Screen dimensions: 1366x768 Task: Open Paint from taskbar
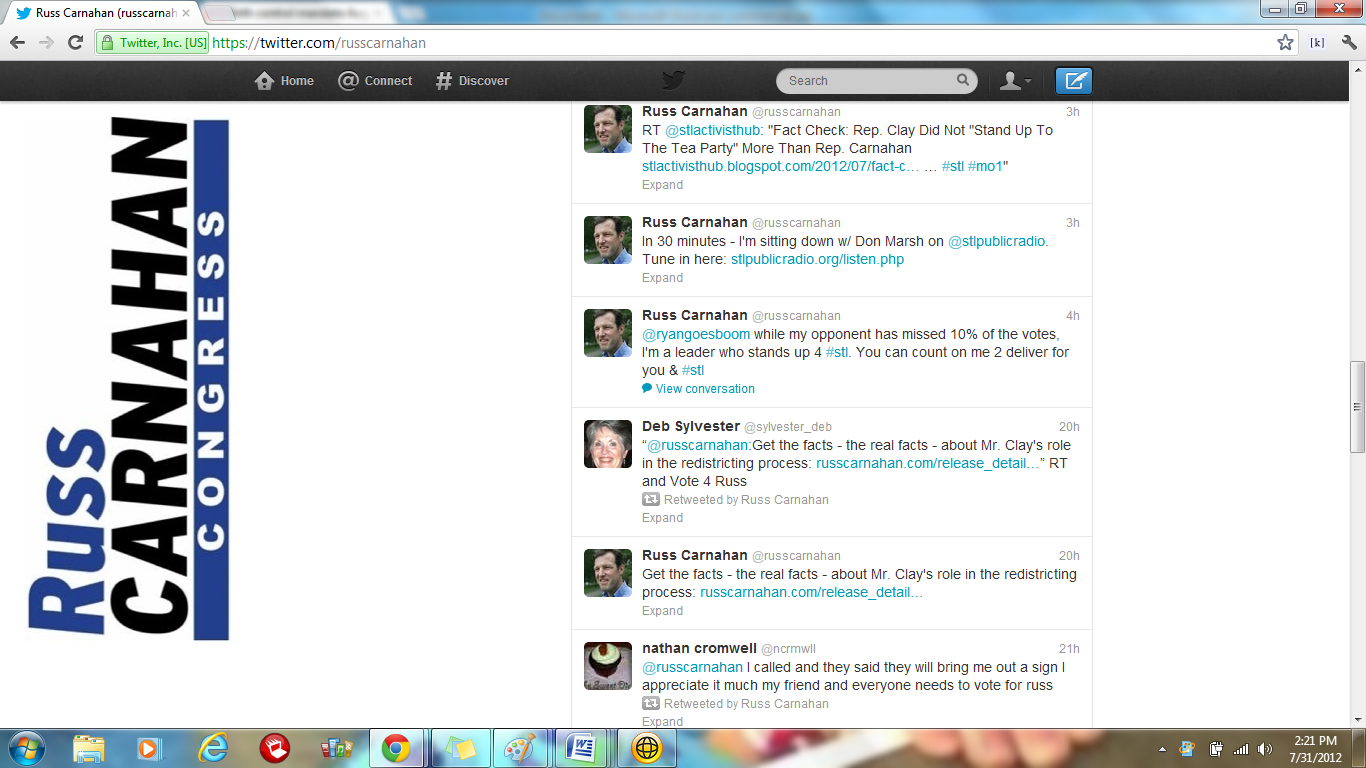pos(519,748)
